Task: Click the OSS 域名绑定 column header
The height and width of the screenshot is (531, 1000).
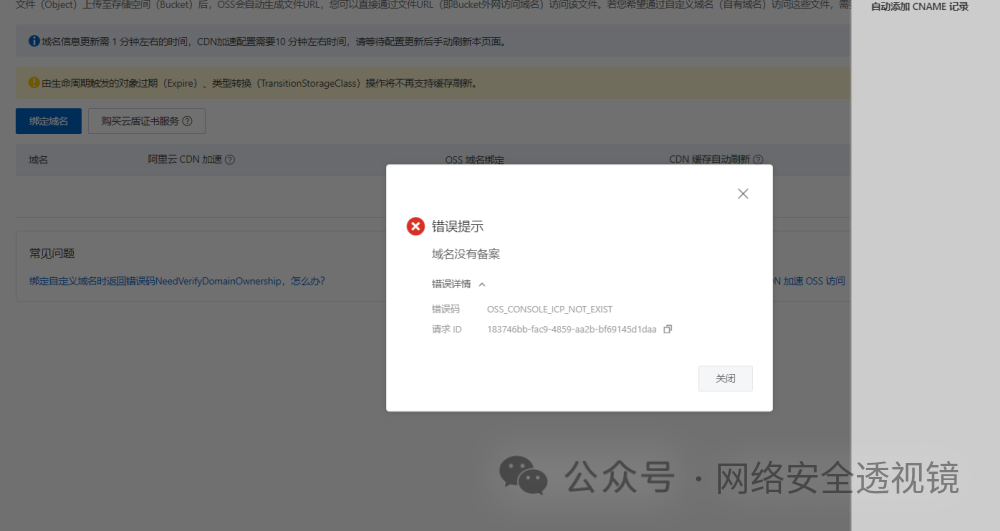Action: click(x=474, y=159)
